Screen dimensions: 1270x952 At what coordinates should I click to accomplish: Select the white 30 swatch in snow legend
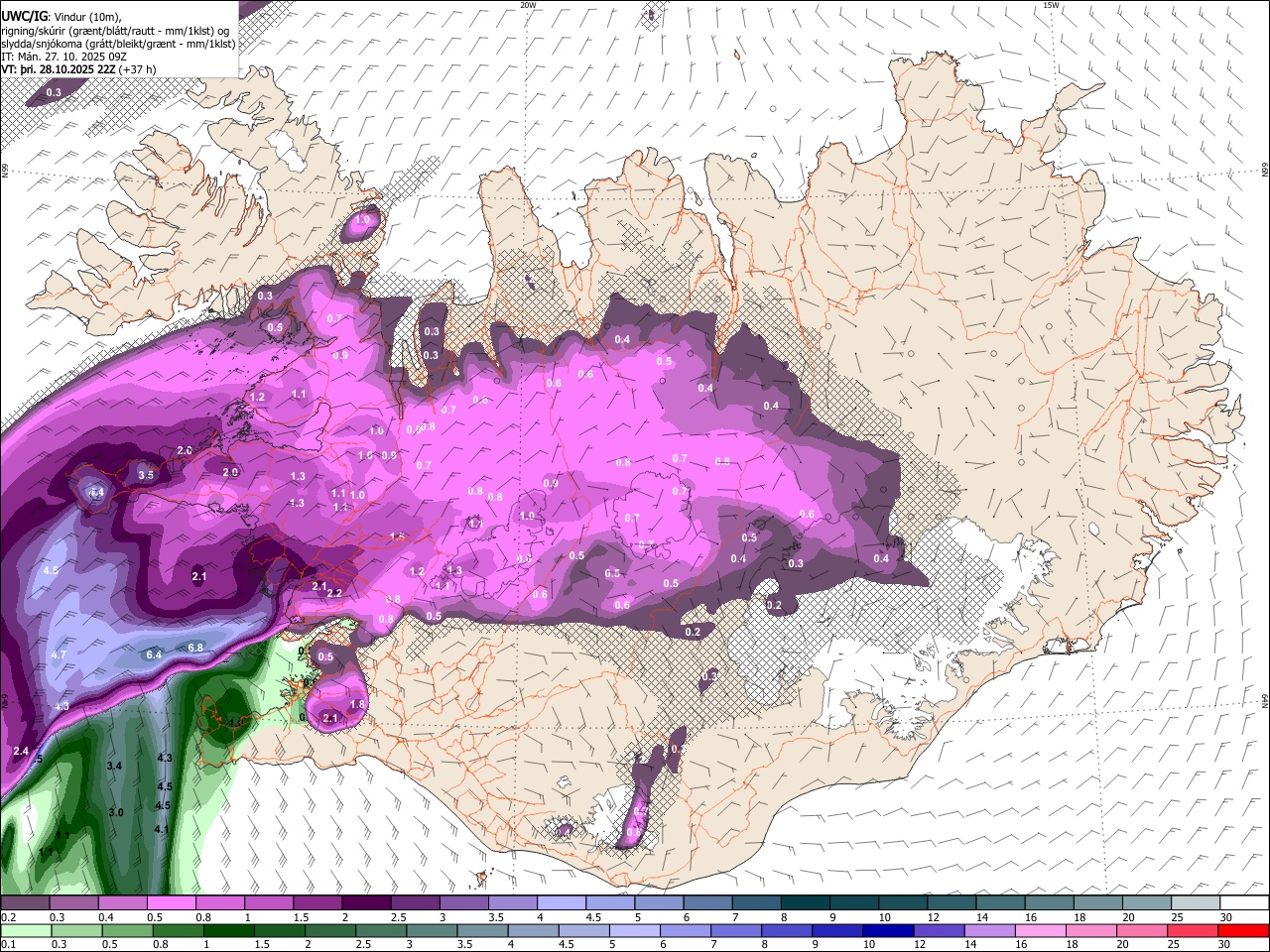point(1243,903)
